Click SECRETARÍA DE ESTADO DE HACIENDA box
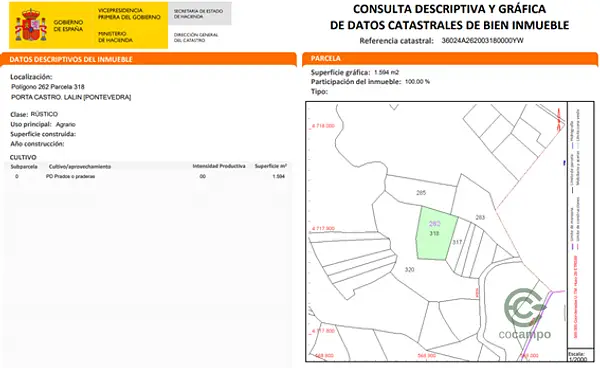Viewport: 600px width, 368px height. click(x=199, y=14)
